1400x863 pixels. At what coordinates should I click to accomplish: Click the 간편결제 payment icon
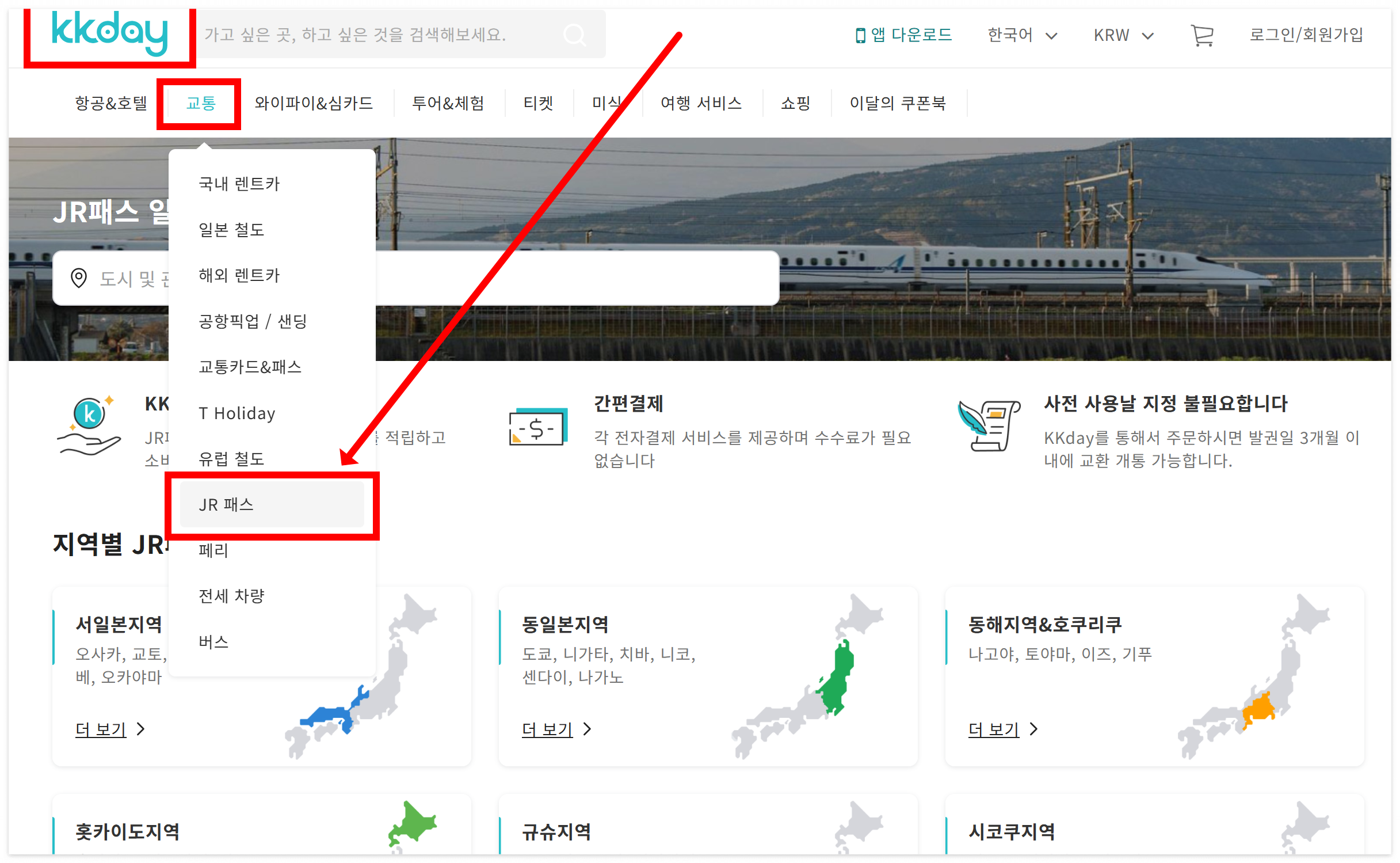click(x=538, y=426)
